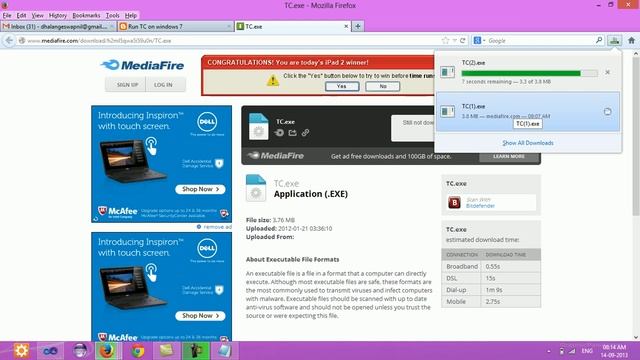Open the File menu

pos(7,16)
